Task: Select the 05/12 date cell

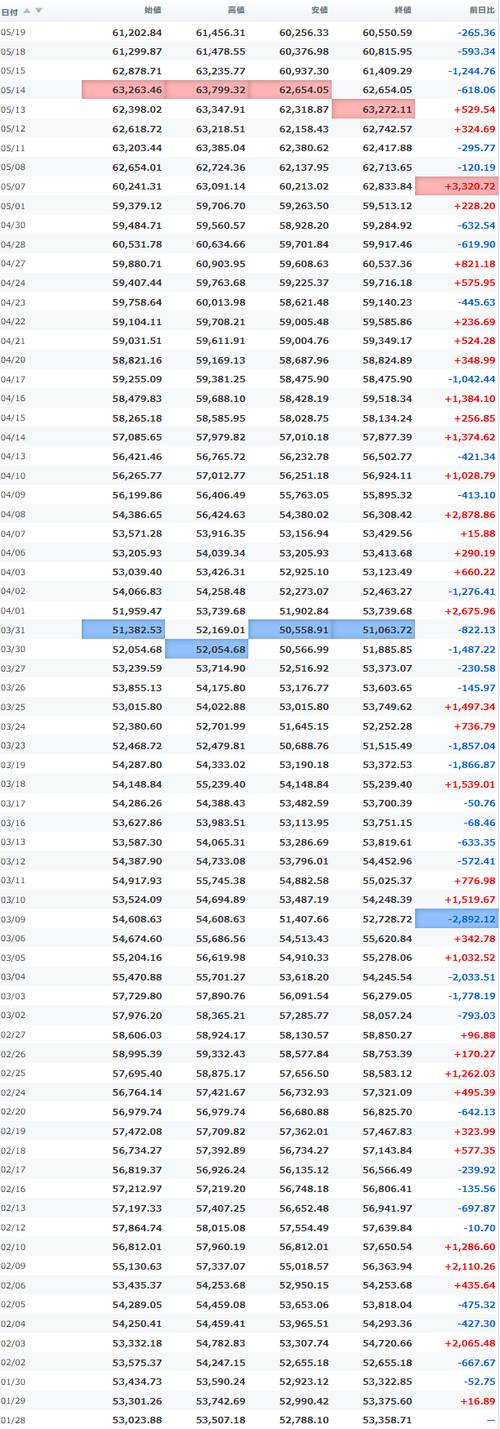Action: [x=14, y=129]
